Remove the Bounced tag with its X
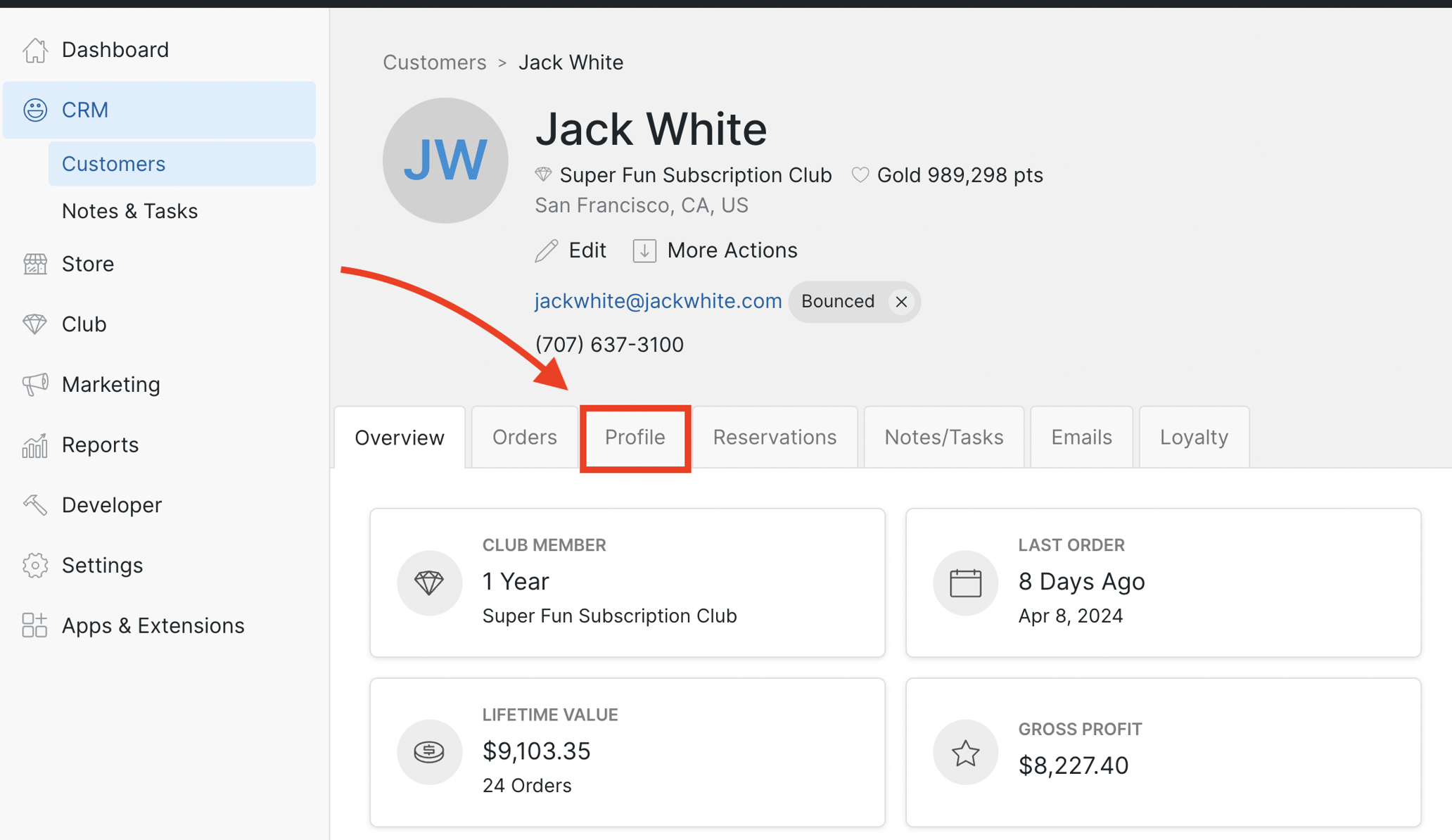The height and width of the screenshot is (840, 1452). coord(901,302)
